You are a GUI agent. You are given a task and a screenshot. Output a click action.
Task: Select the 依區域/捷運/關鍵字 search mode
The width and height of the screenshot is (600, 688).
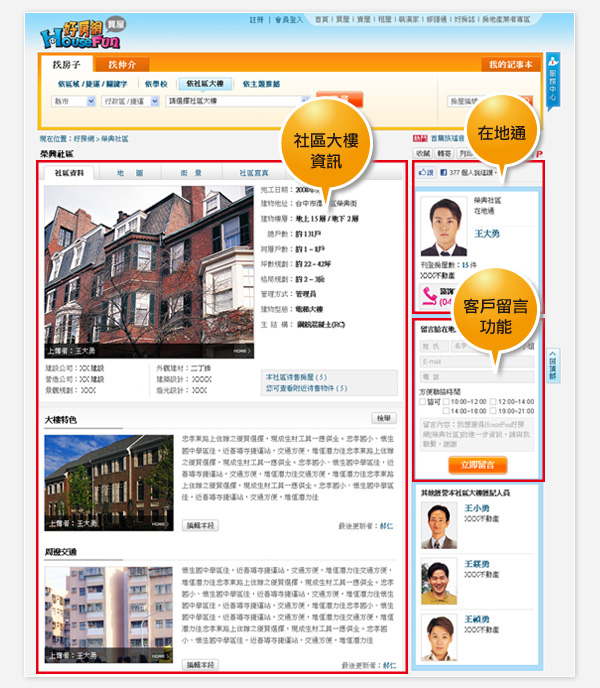92,84
